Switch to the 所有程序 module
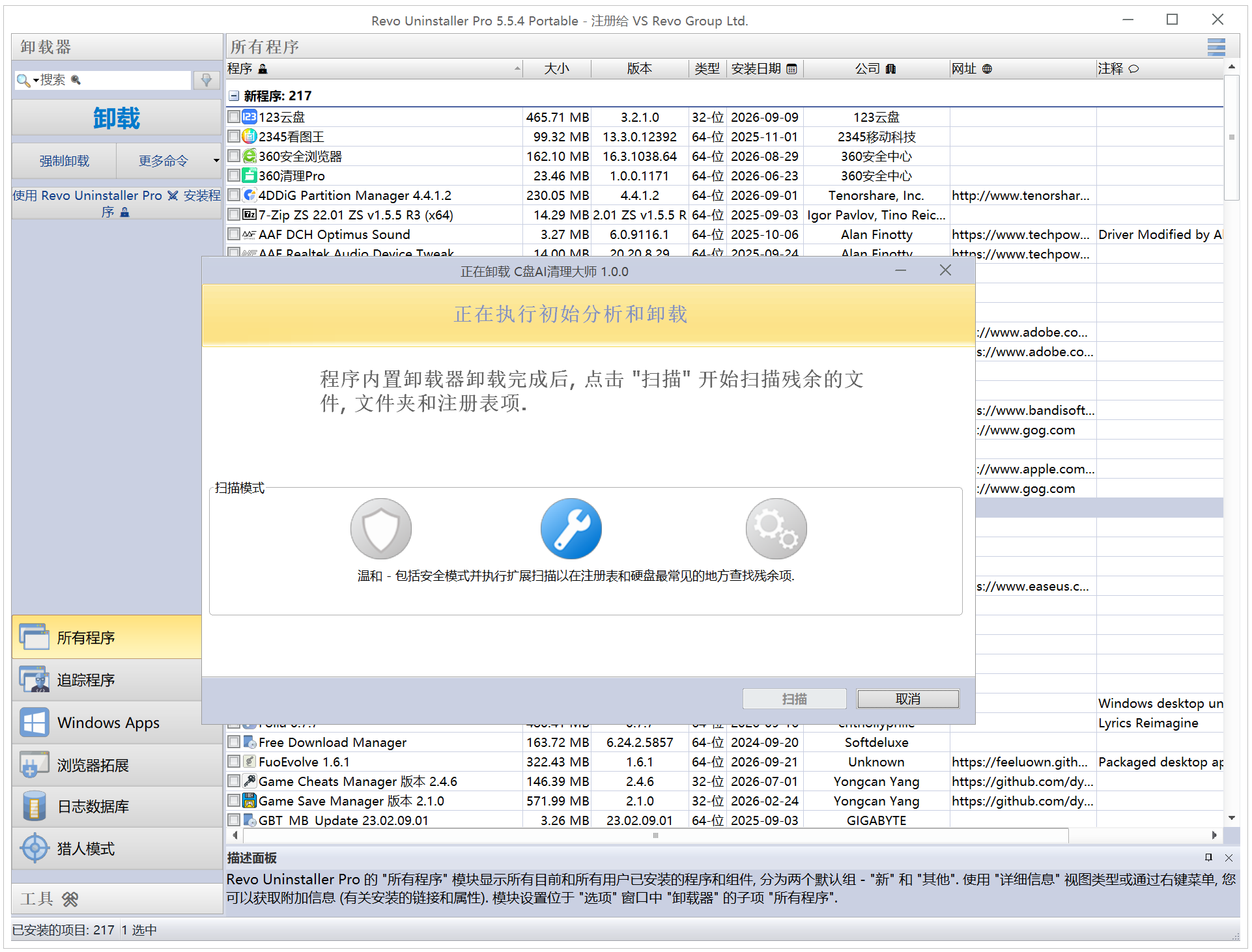Screen dimensions: 1252x952 click(107, 637)
